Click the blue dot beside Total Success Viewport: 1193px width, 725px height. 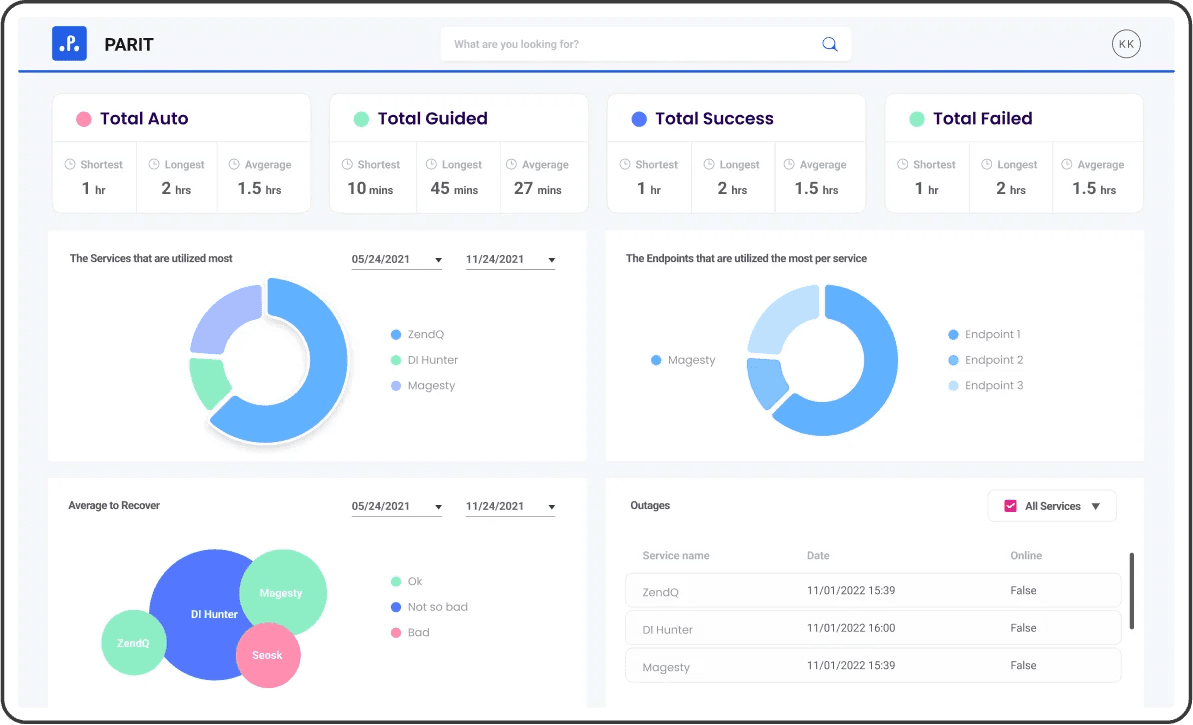639,119
